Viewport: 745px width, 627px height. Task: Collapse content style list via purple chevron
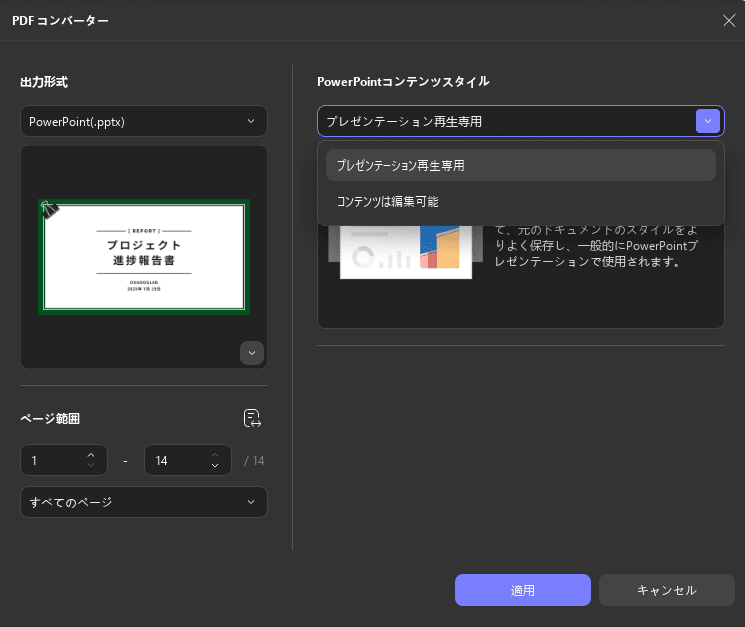[707, 122]
